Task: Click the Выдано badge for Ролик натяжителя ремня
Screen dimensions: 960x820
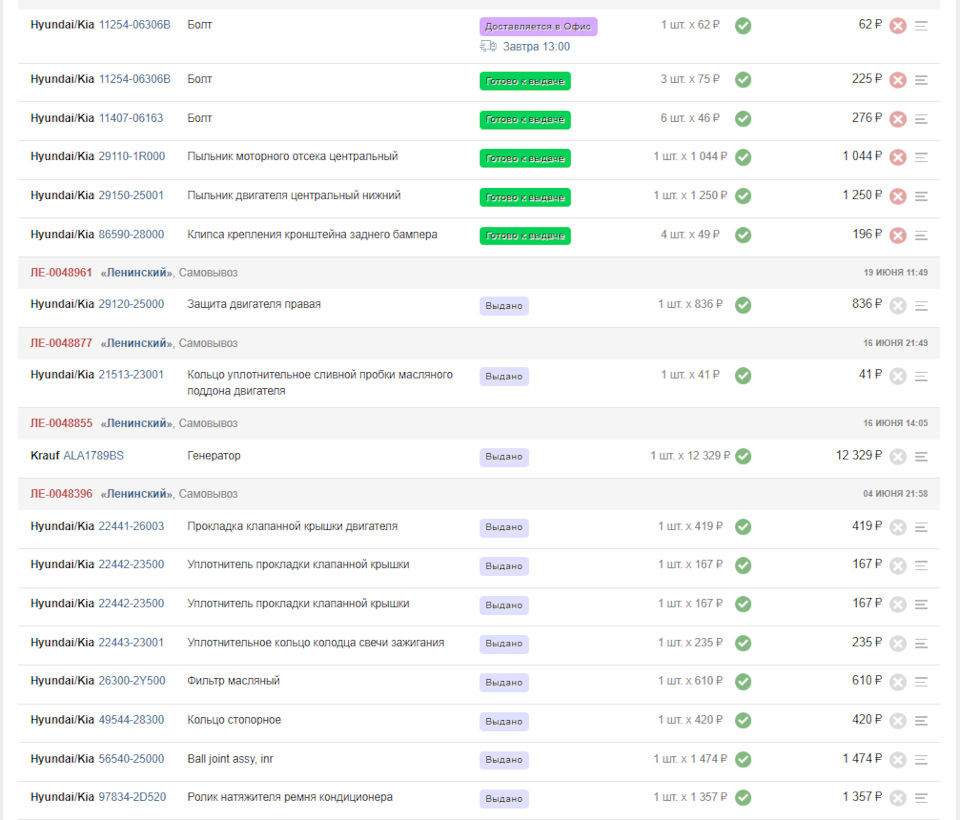Action: pos(504,799)
